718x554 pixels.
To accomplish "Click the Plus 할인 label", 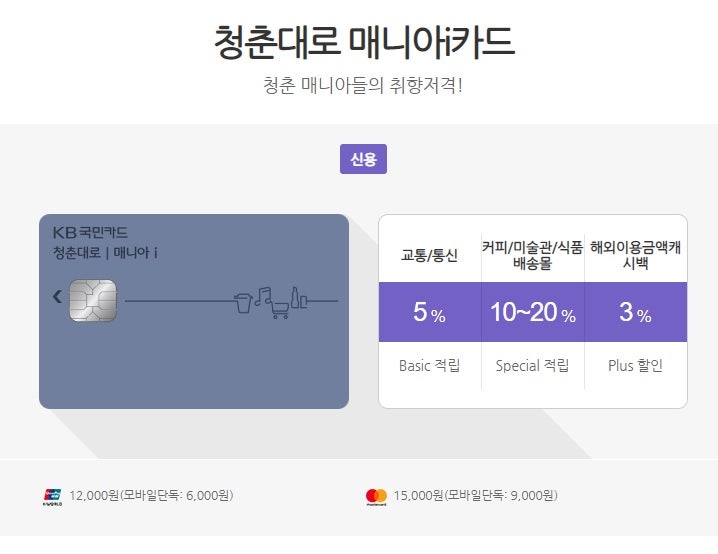I will coord(636,365).
